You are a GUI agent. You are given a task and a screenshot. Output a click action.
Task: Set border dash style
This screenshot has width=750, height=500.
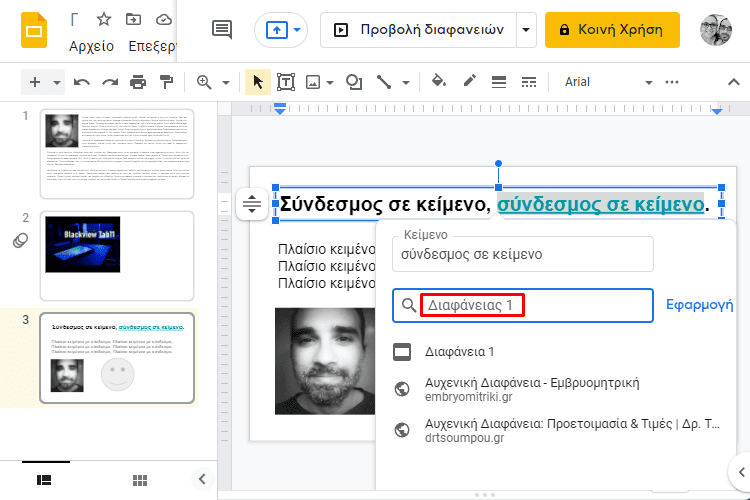click(x=529, y=82)
